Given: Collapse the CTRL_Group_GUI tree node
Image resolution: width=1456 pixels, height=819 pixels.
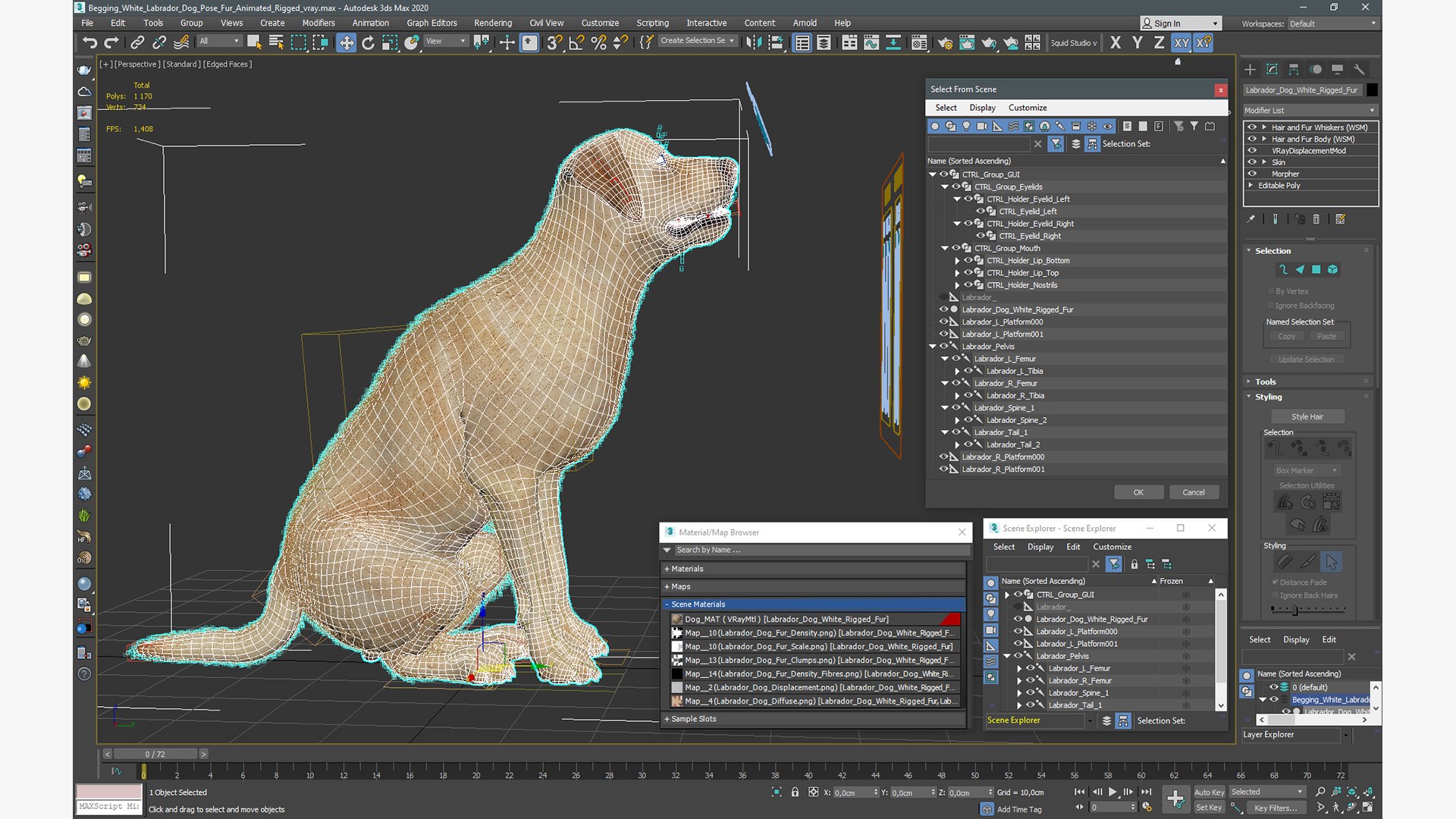Looking at the screenshot, I should tap(933, 174).
